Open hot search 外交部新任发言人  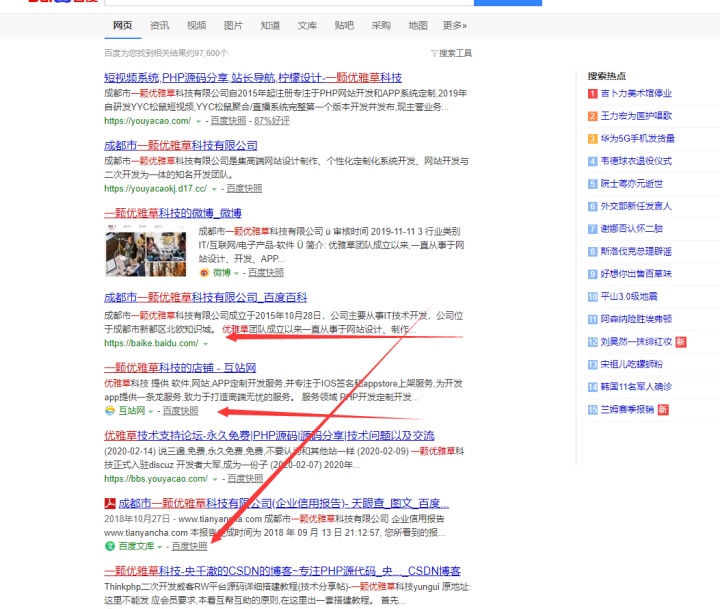(636, 206)
